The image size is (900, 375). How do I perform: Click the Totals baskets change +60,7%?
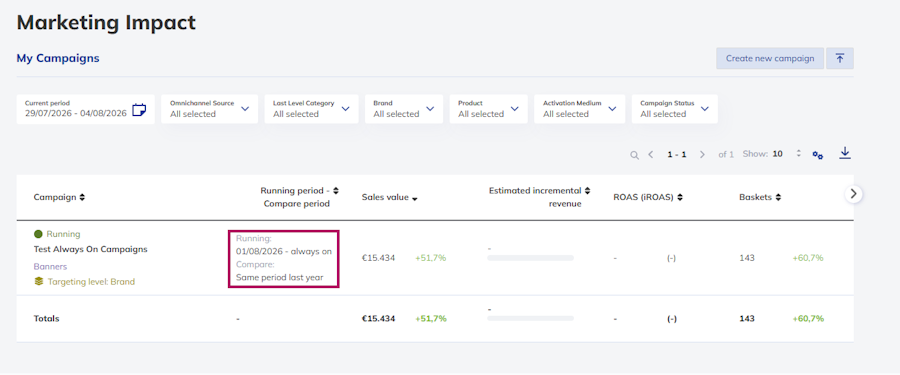808,319
